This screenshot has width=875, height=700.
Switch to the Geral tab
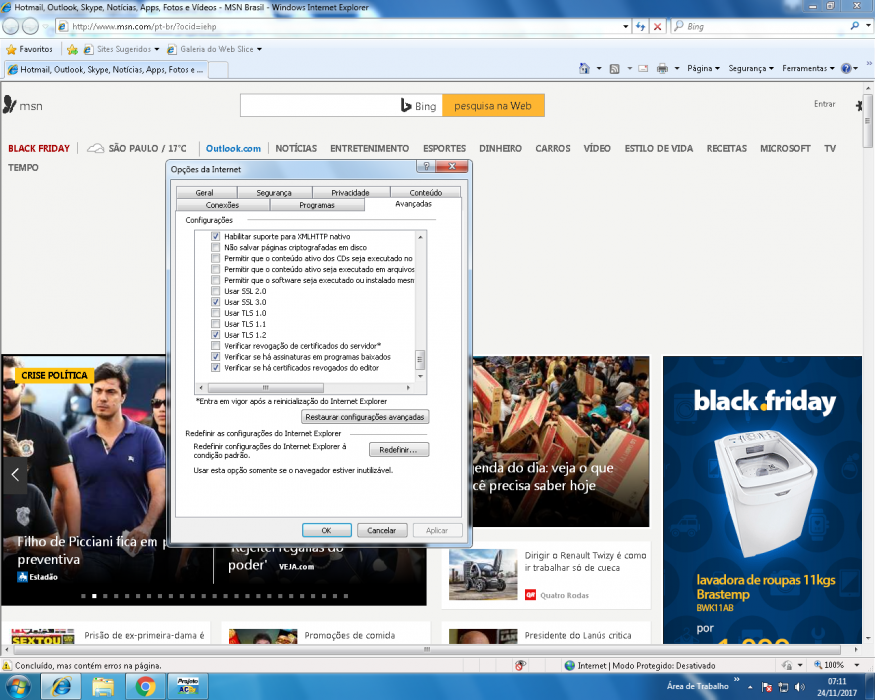pyautogui.click(x=204, y=193)
